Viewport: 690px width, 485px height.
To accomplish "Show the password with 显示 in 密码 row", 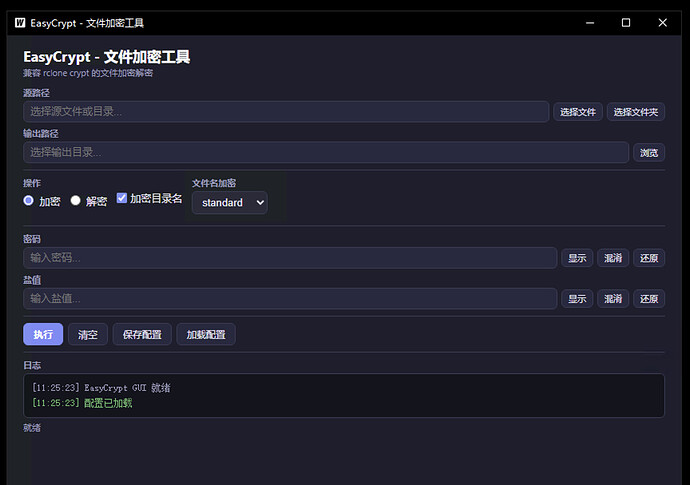I will (577, 258).
